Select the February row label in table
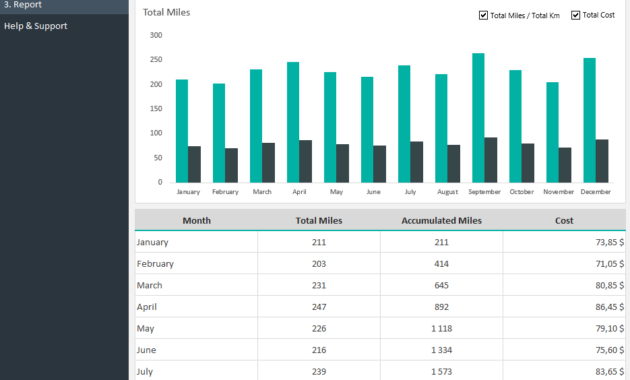 click(x=155, y=264)
